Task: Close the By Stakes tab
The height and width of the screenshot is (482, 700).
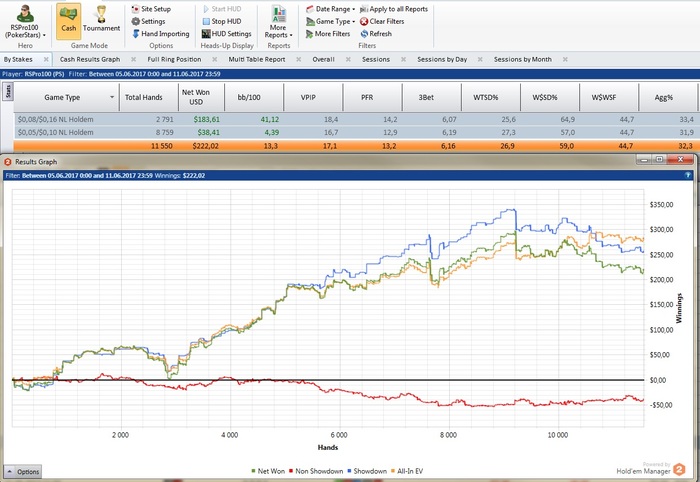Action: 46,59
